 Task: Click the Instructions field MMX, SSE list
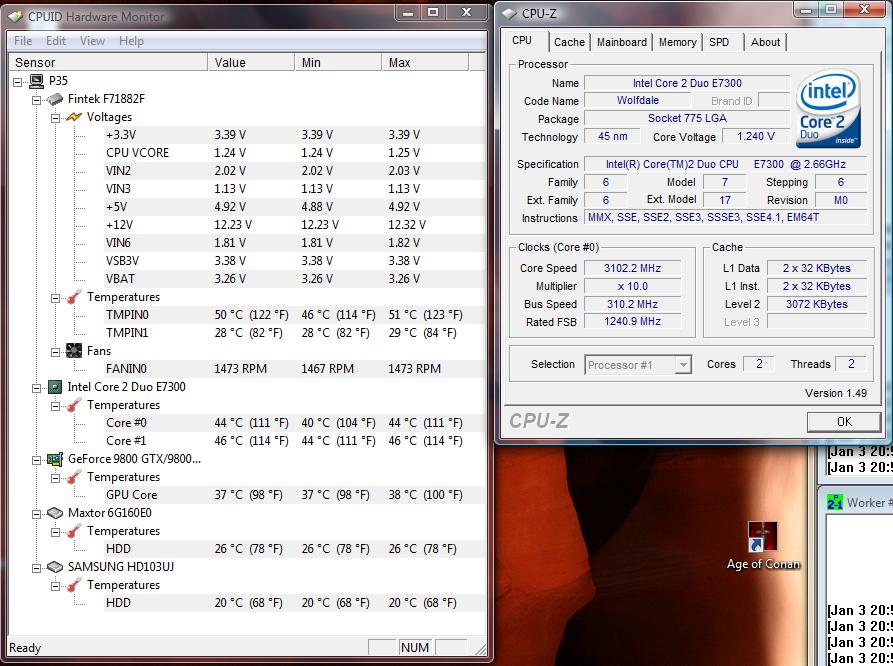point(726,218)
